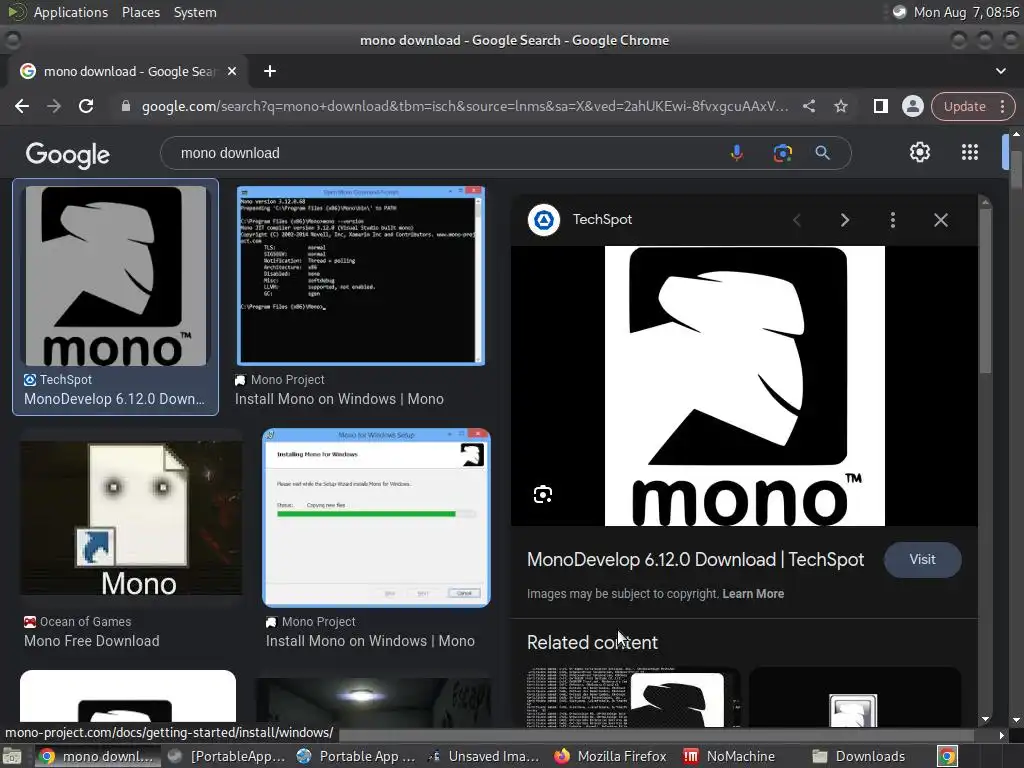Click the show desktop taskbar icon

pyautogui.click(x=13, y=756)
